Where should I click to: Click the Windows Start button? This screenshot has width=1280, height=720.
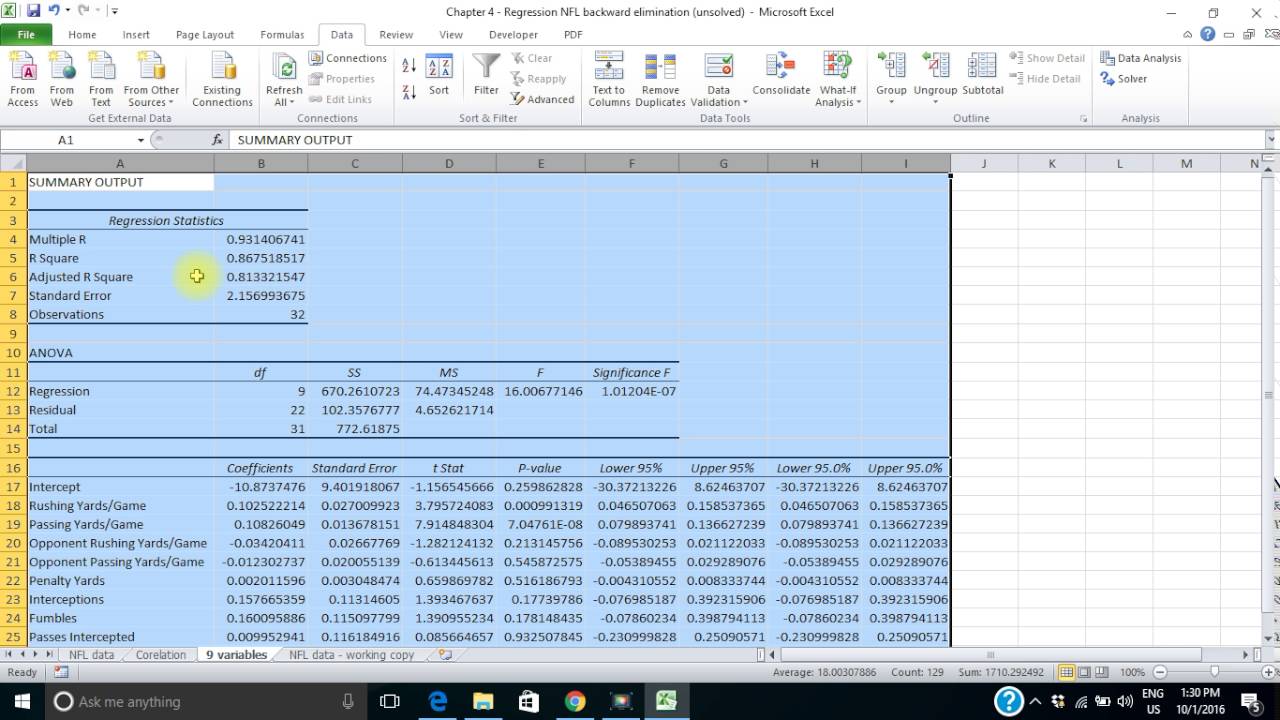[x=22, y=701]
